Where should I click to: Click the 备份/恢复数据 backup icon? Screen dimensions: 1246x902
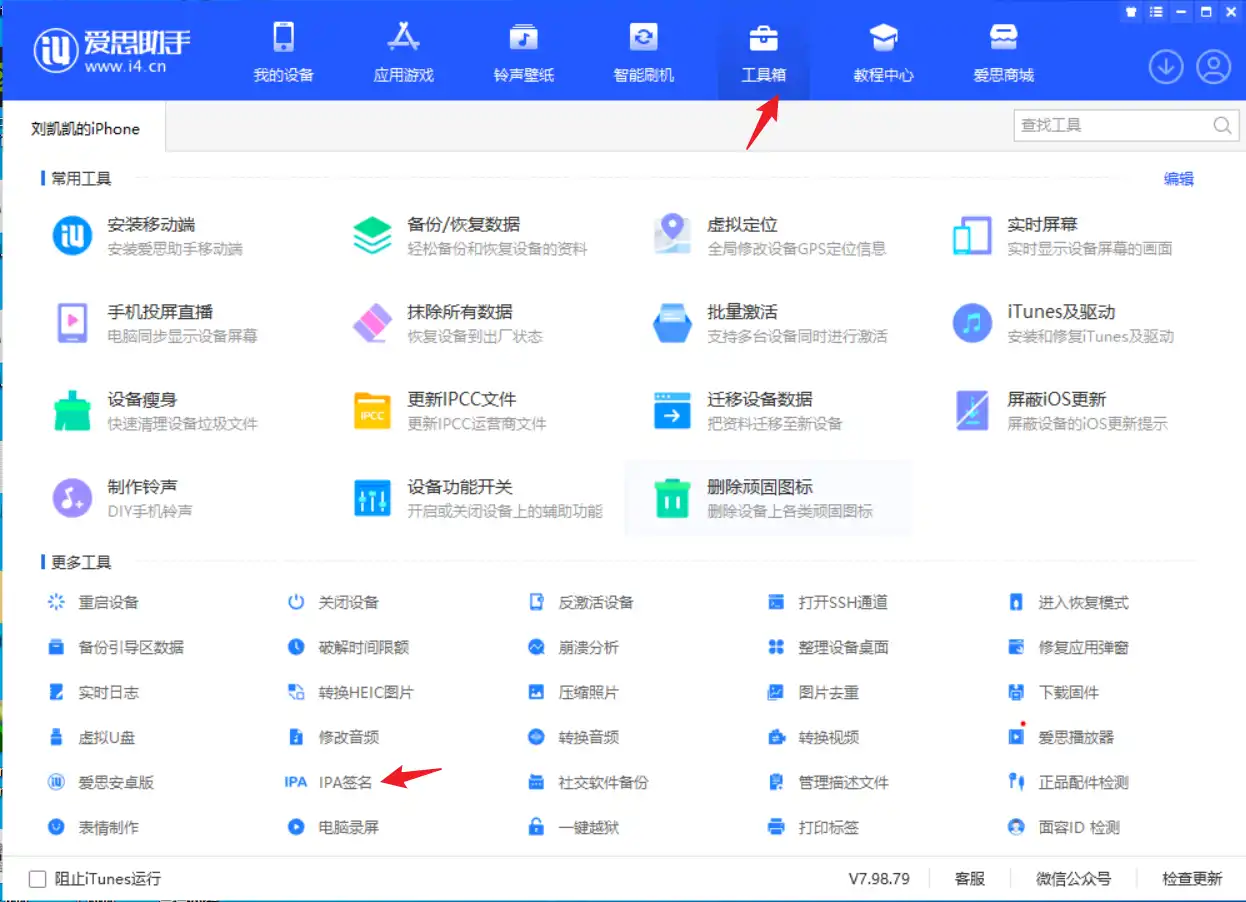(x=373, y=235)
